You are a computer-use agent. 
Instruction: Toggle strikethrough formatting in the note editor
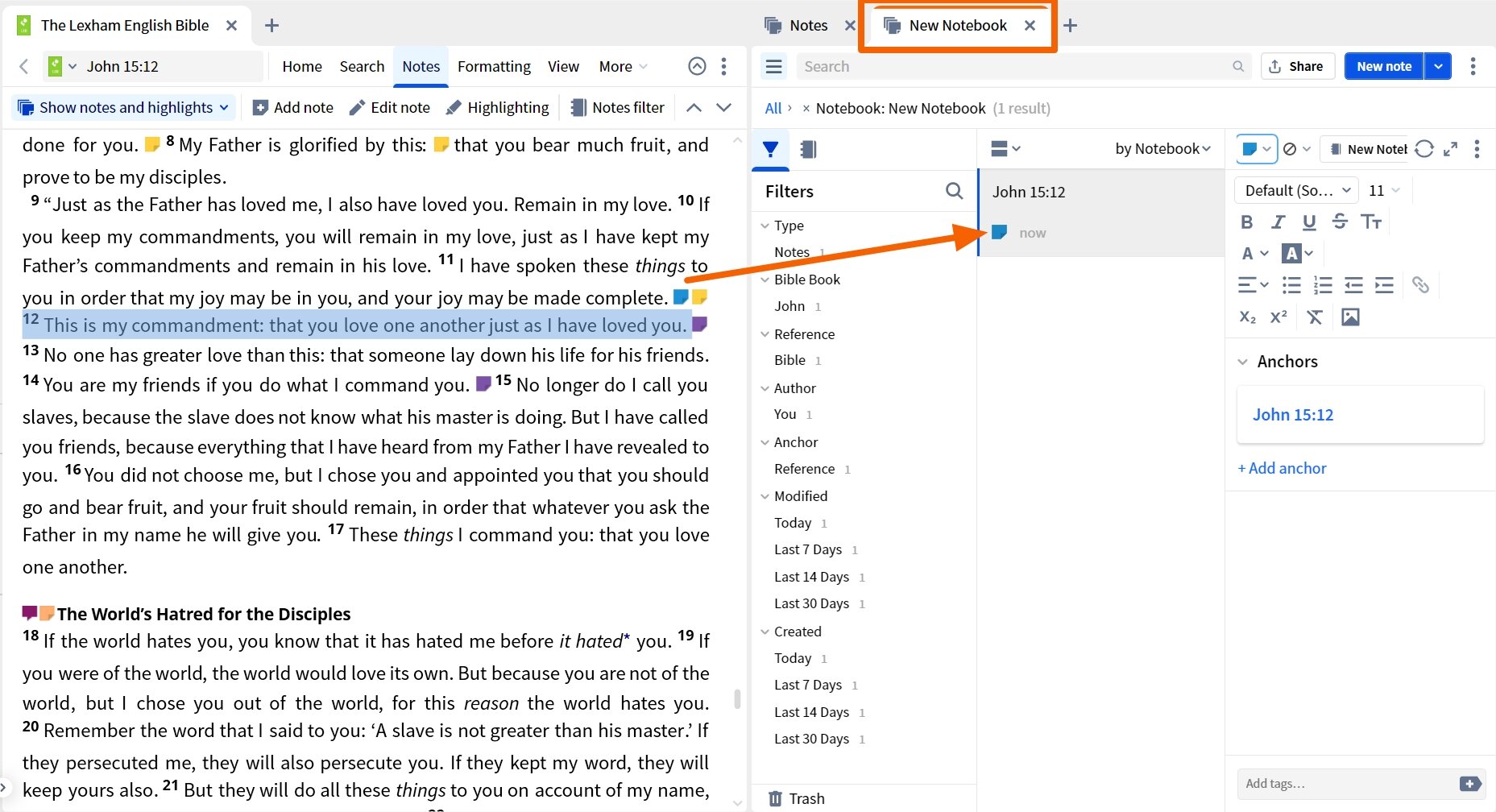point(1340,222)
